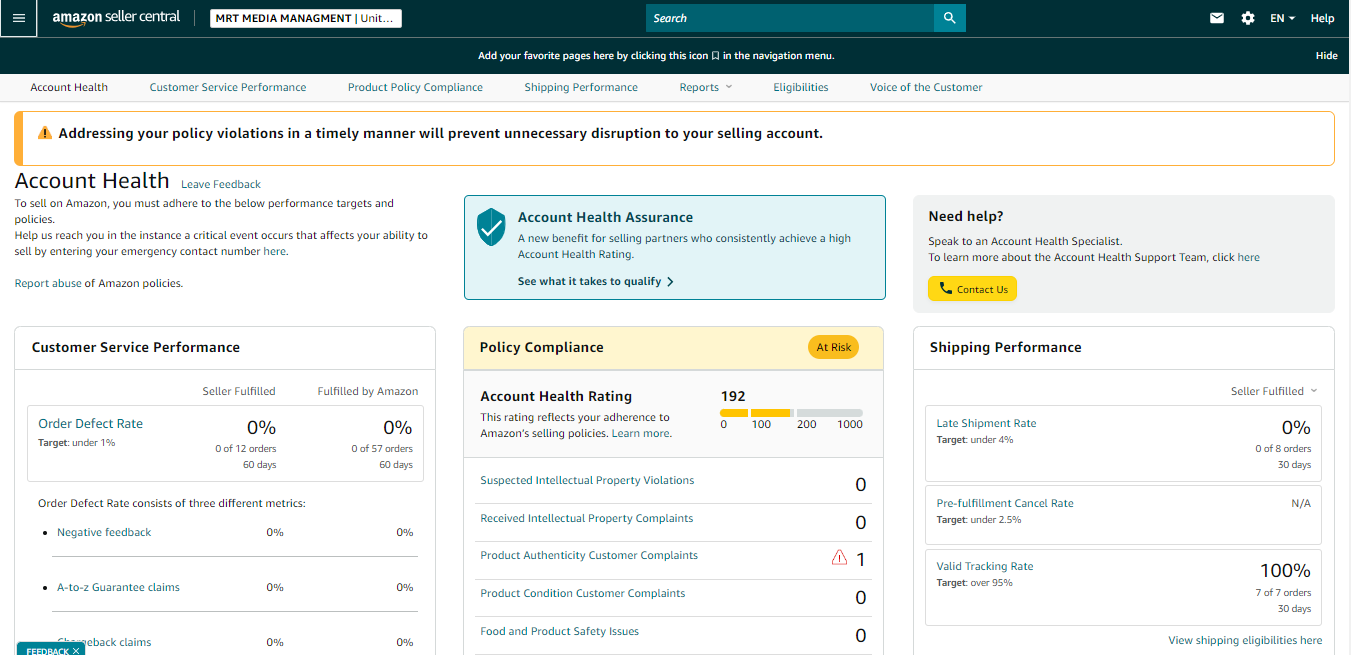Click the warning triangle in the policy banner
This screenshot has height=655, width=1351.
(x=45, y=133)
